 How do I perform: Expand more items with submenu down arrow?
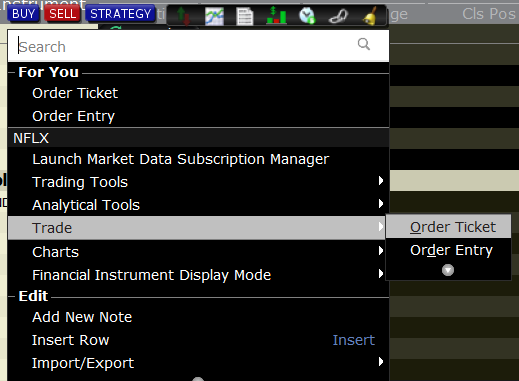448,270
